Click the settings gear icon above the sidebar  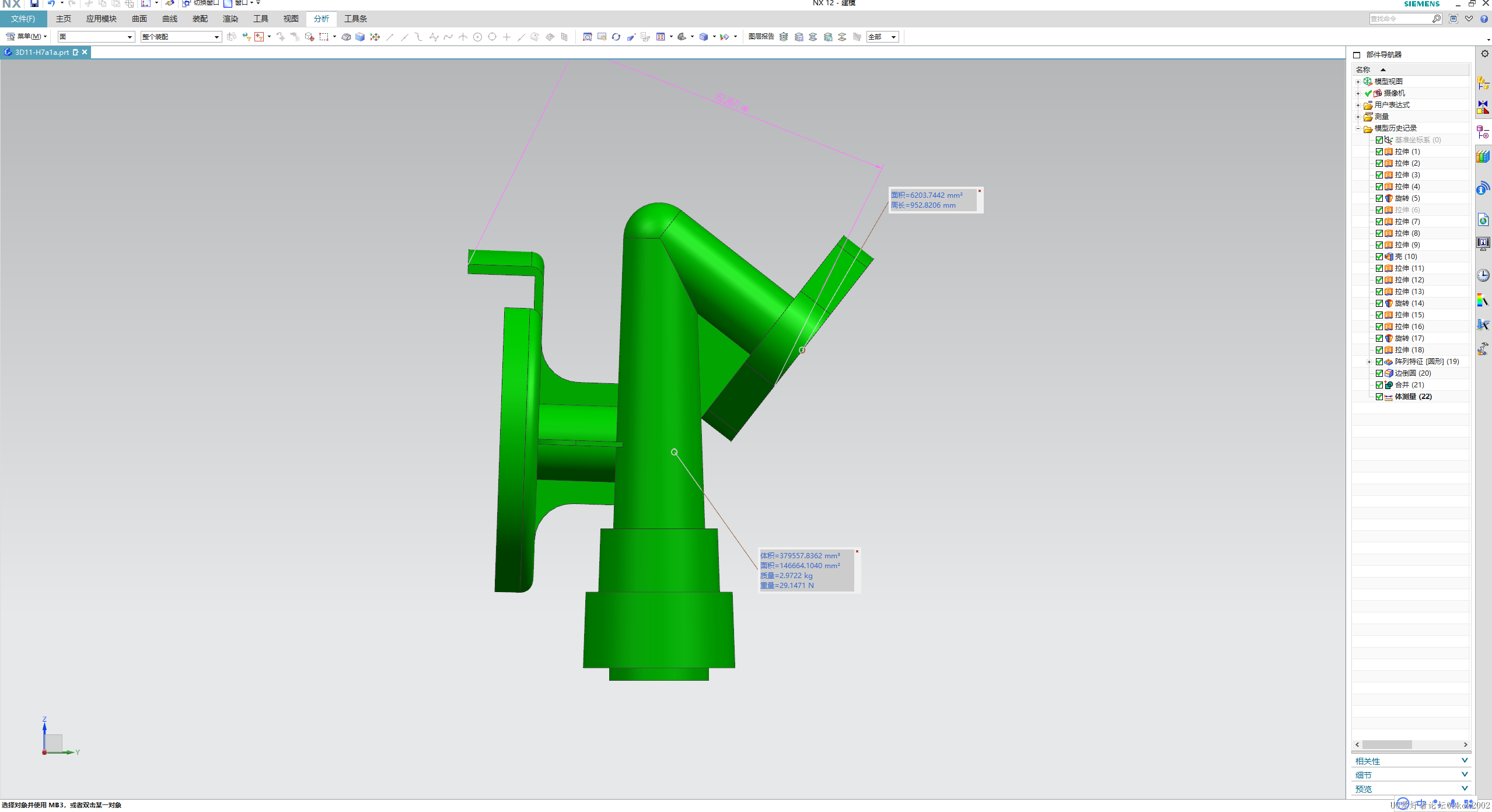tap(1485, 54)
